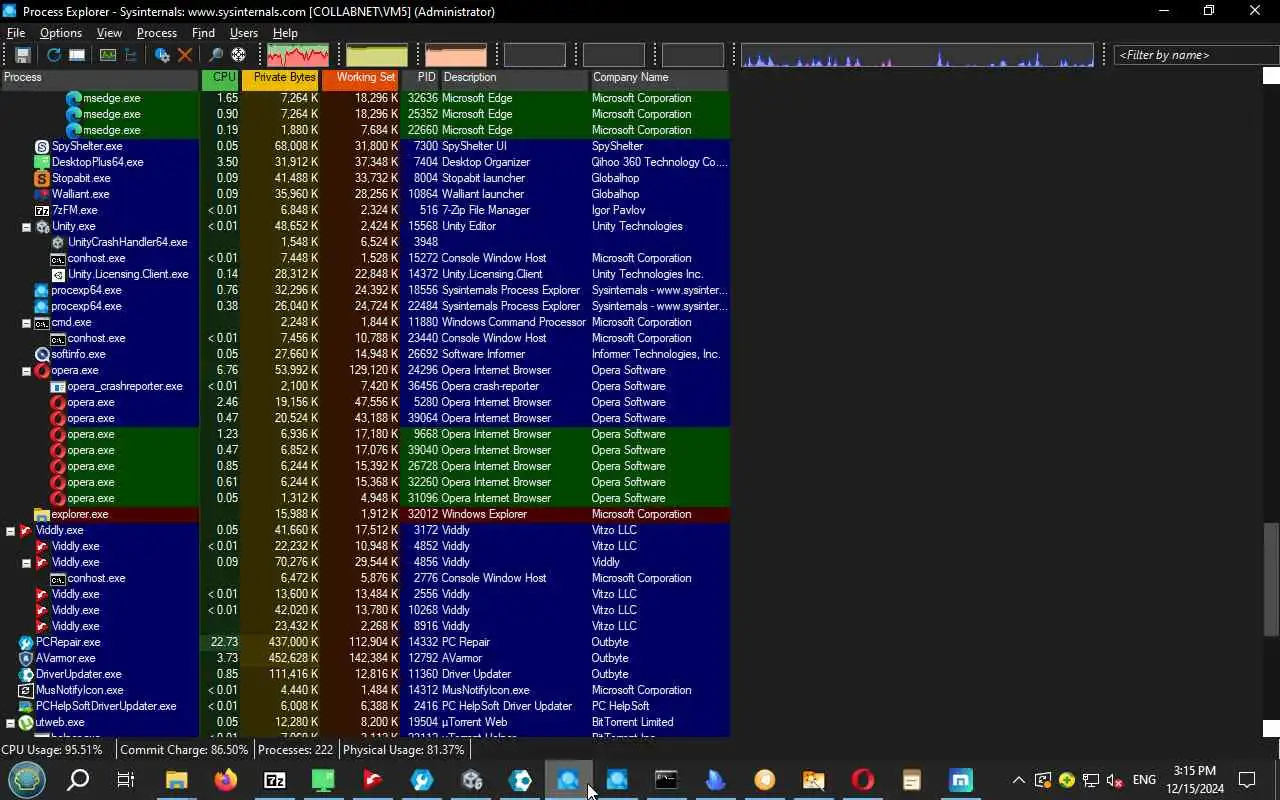The image size is (1280, 800).
Task: Click the PCRepair.exe process icon
Action: [26, 642]
